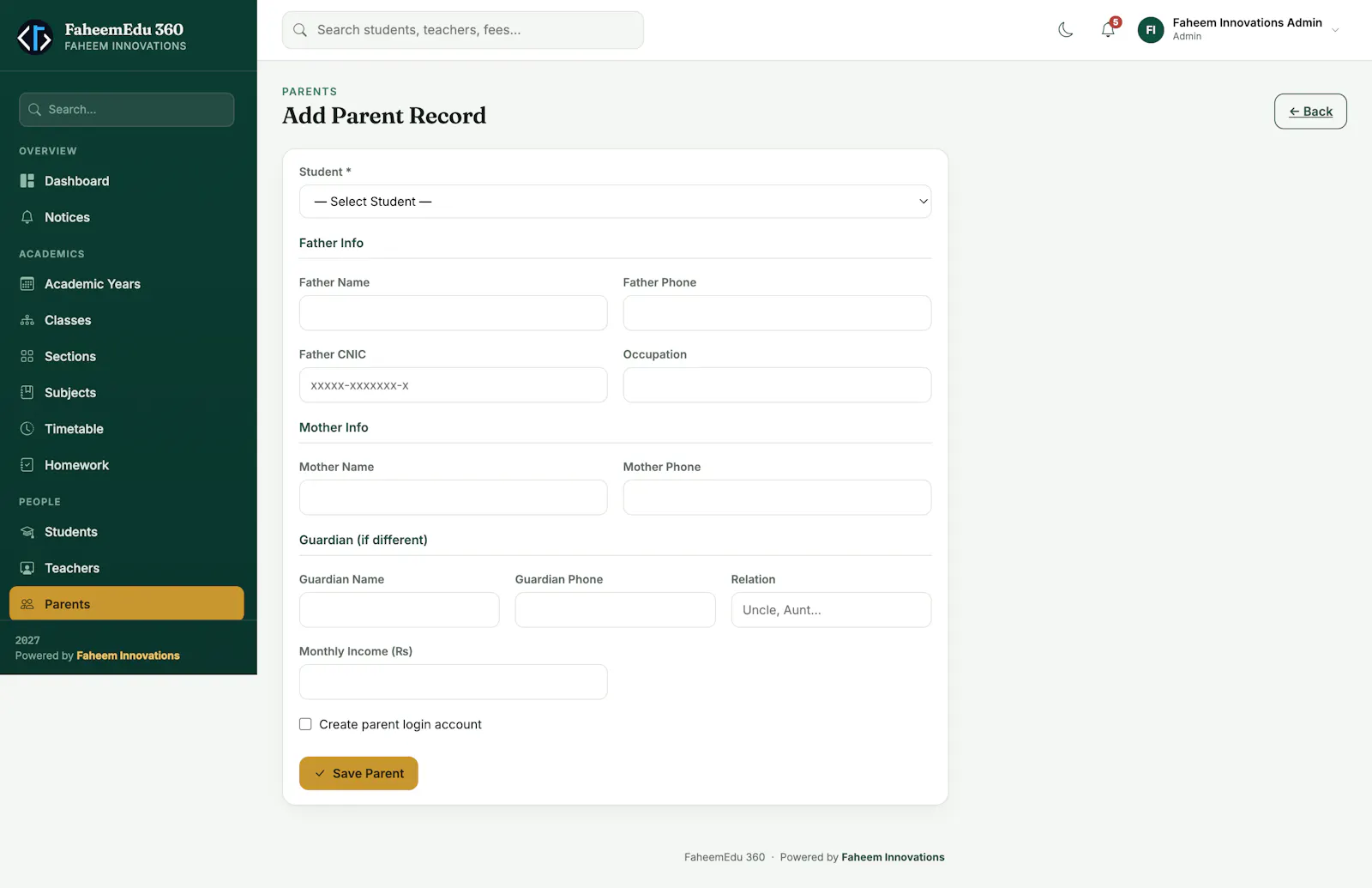Viewport: 1372px width, 888px height.
Task: Open the Sections menu item
Action: pos(127,356)
